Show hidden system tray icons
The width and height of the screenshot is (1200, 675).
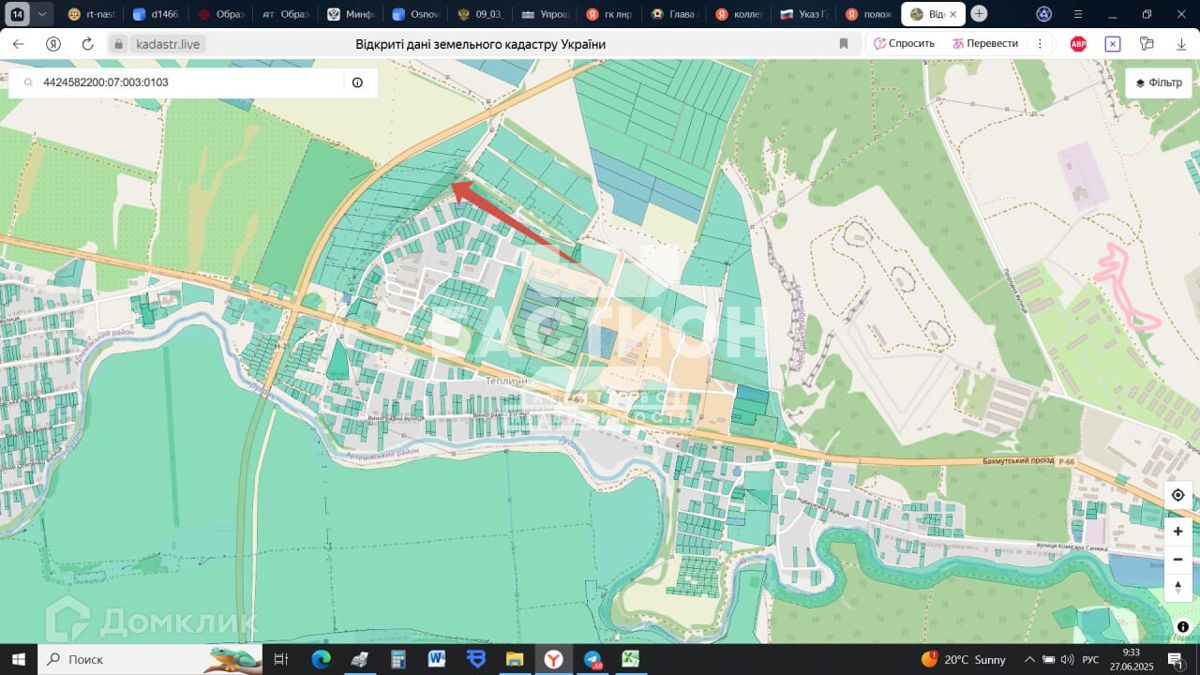1029,660
